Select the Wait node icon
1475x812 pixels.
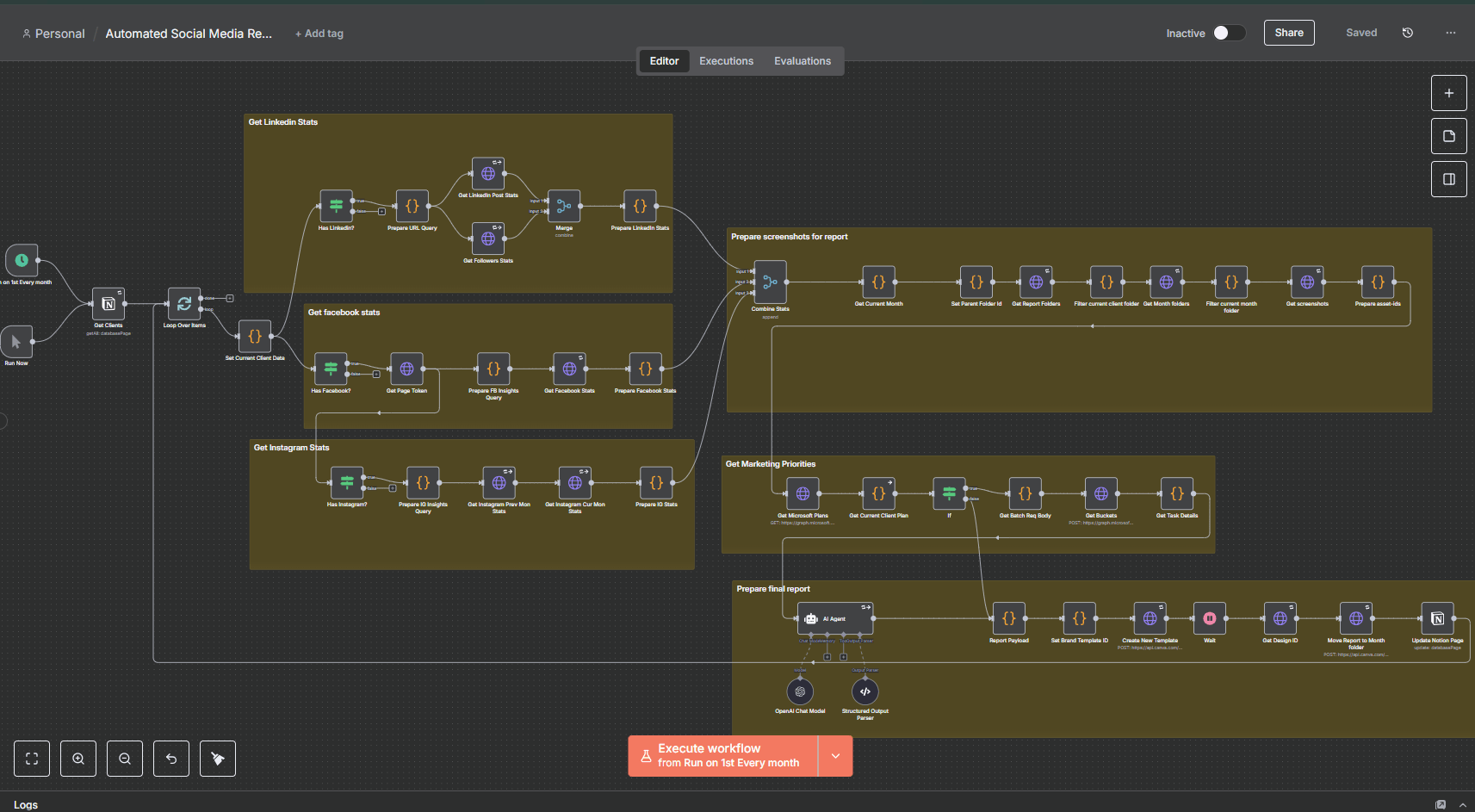click(x=1210, y=618)
